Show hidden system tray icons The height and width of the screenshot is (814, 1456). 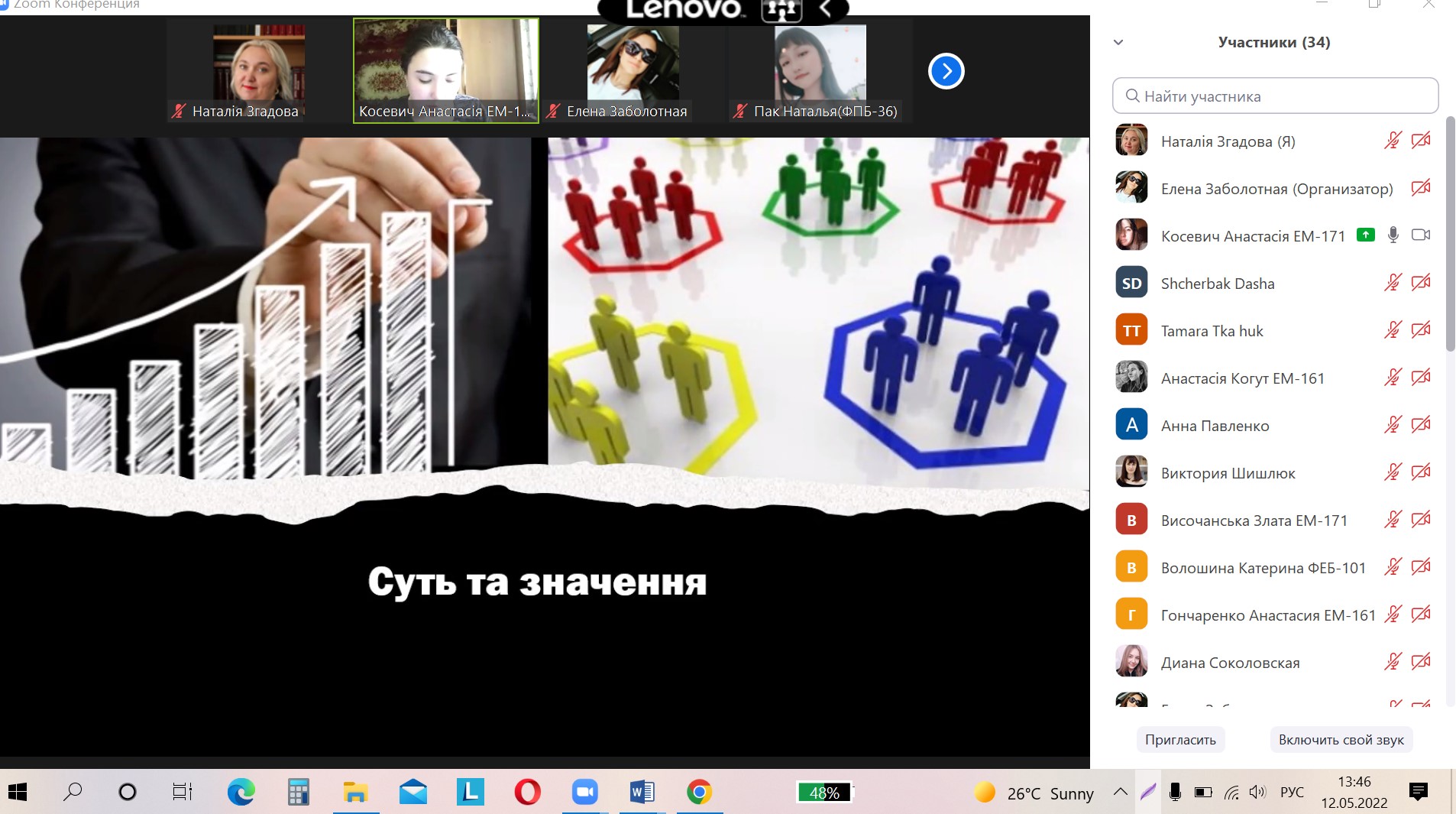click(x=1120, y=793)
